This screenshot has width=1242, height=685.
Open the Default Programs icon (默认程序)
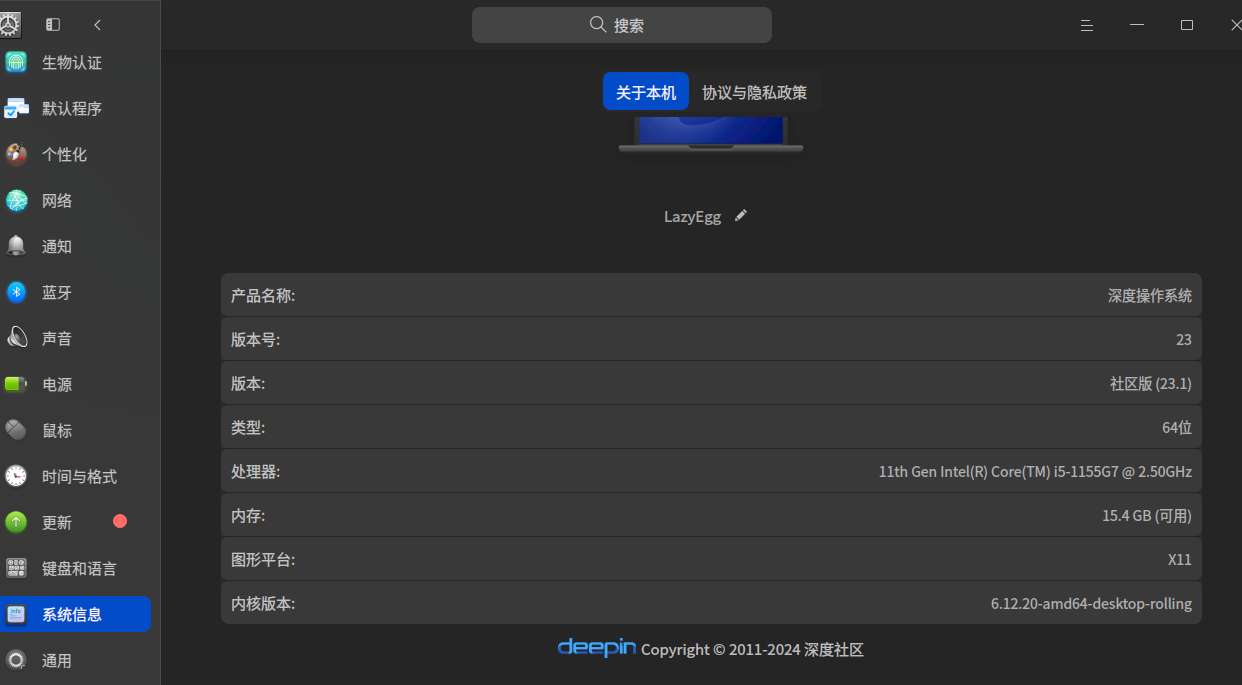point(16,109)
